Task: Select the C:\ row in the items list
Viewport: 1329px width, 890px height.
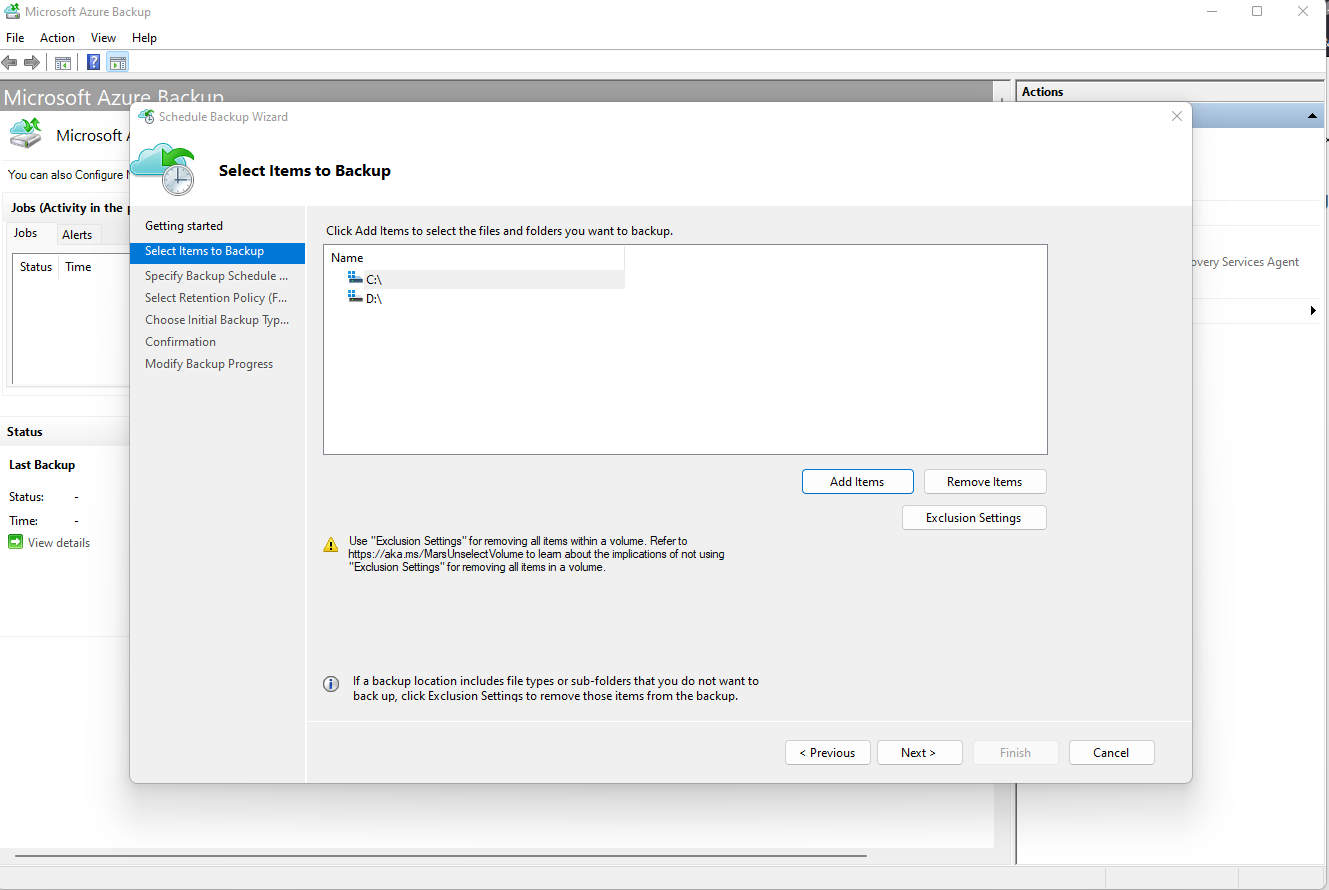Action: coord(474,279)
